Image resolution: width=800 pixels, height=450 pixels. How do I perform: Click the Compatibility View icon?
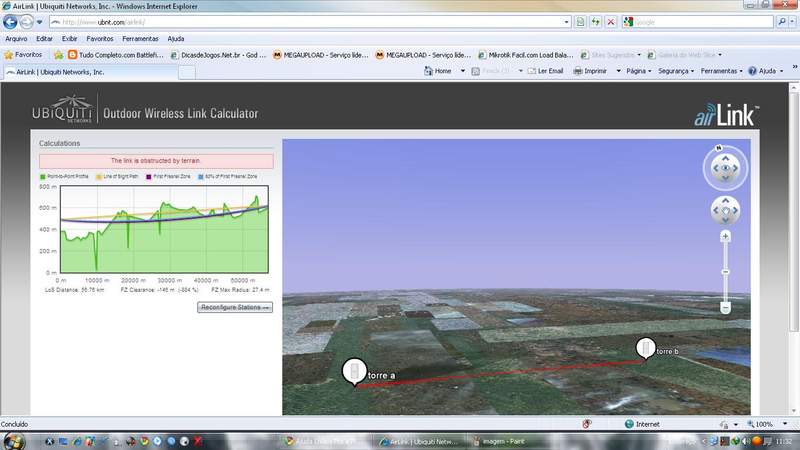(x=580, y=22)
